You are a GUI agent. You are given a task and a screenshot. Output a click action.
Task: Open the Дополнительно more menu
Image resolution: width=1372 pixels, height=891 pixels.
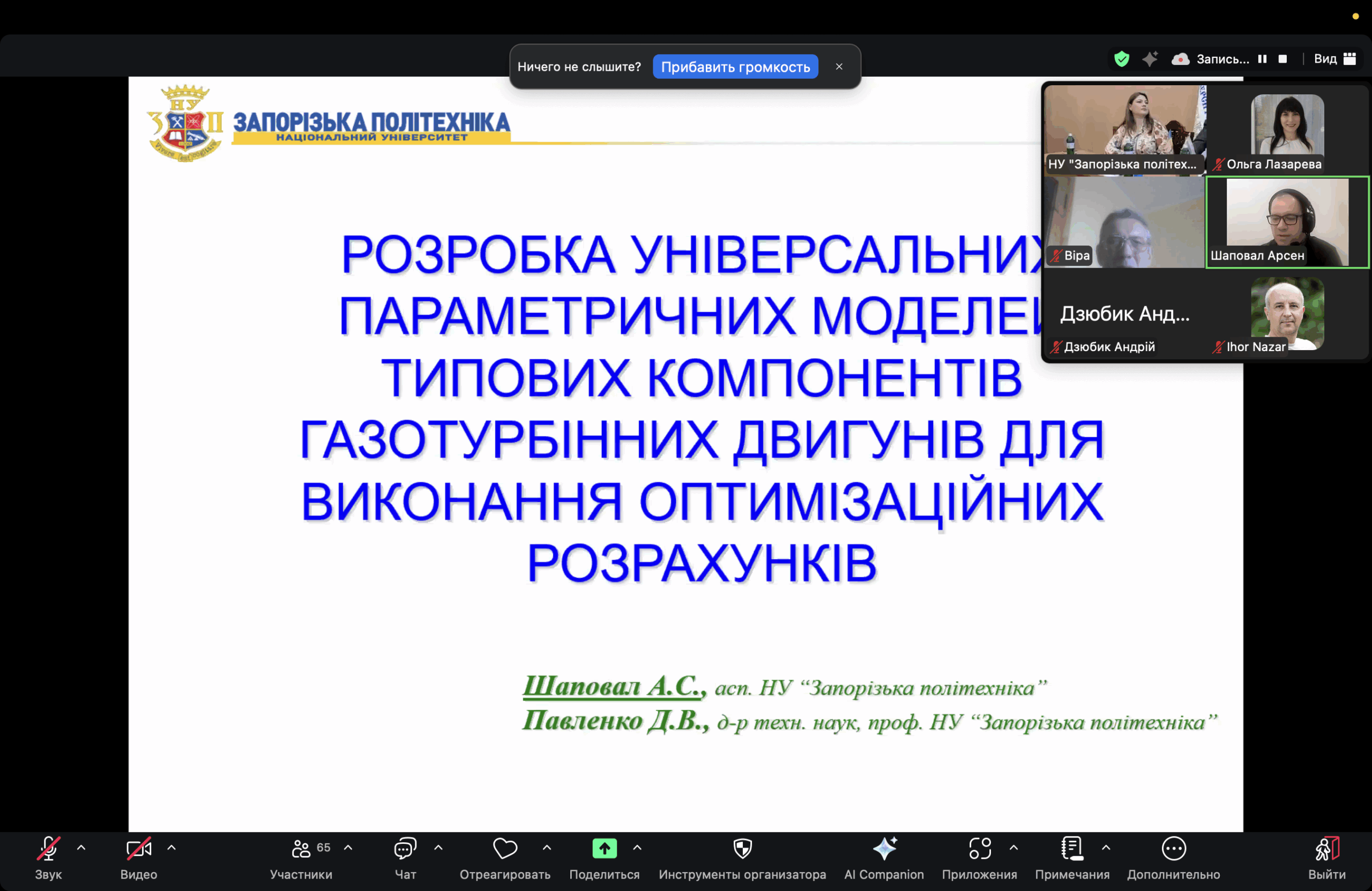(1173, 848)
